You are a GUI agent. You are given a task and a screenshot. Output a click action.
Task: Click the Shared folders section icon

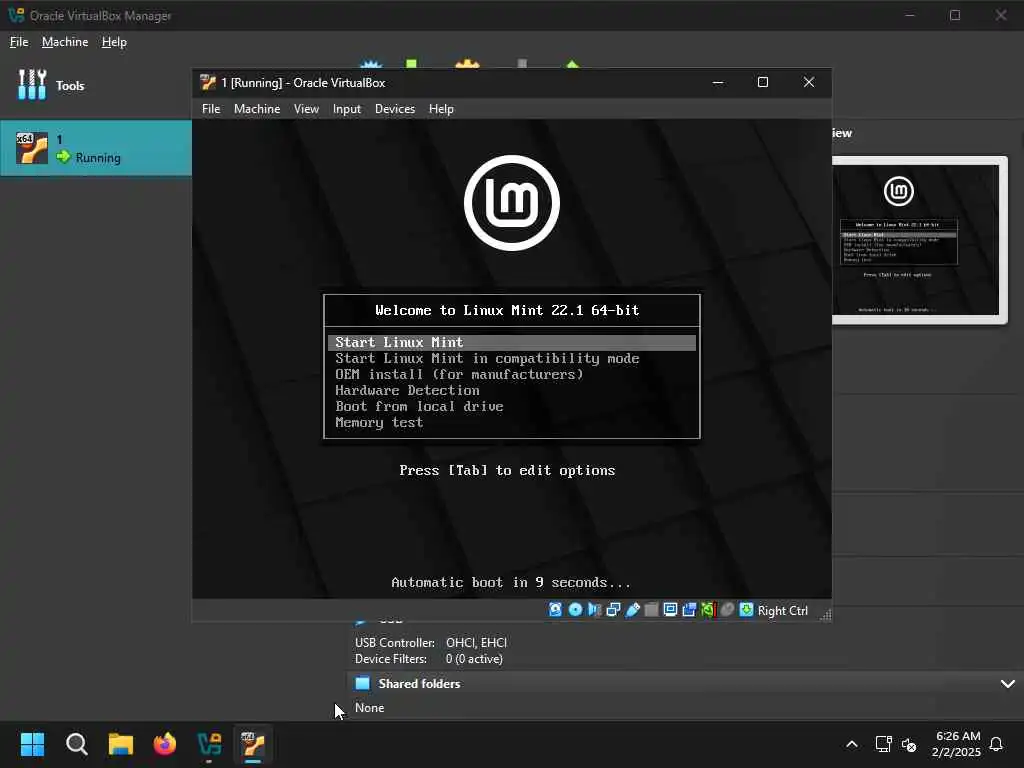[x=362, y=683]
